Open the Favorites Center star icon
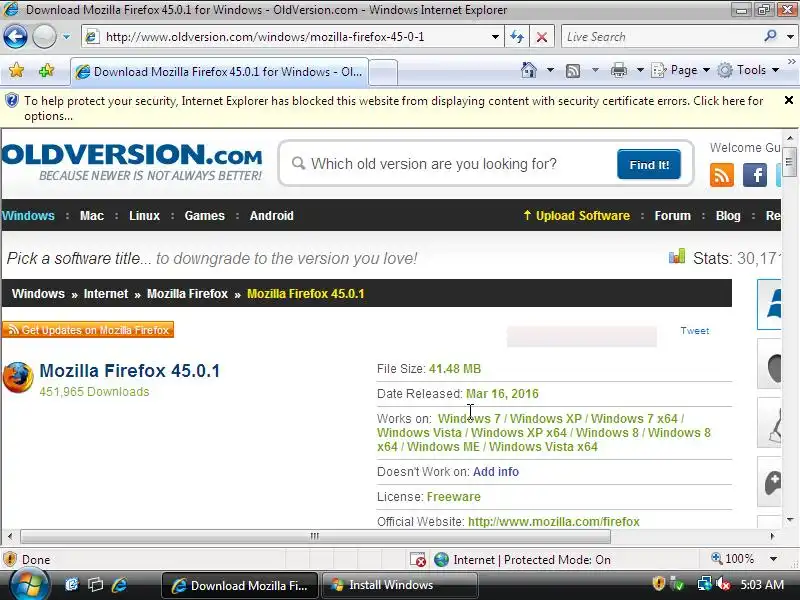Viewport: 800px width, 600px height. coord(16,70)
